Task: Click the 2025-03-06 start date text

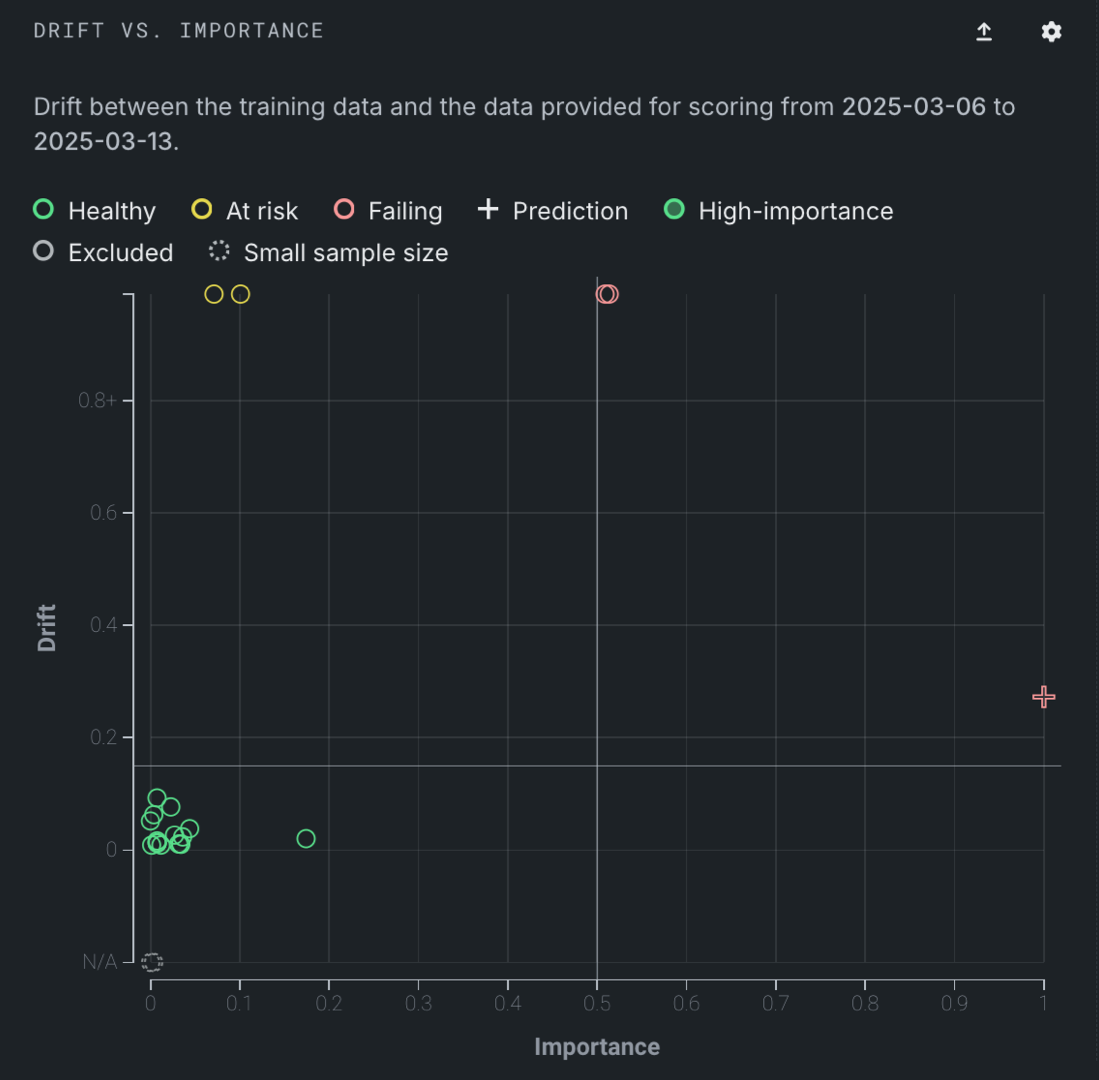Action: 913,107
